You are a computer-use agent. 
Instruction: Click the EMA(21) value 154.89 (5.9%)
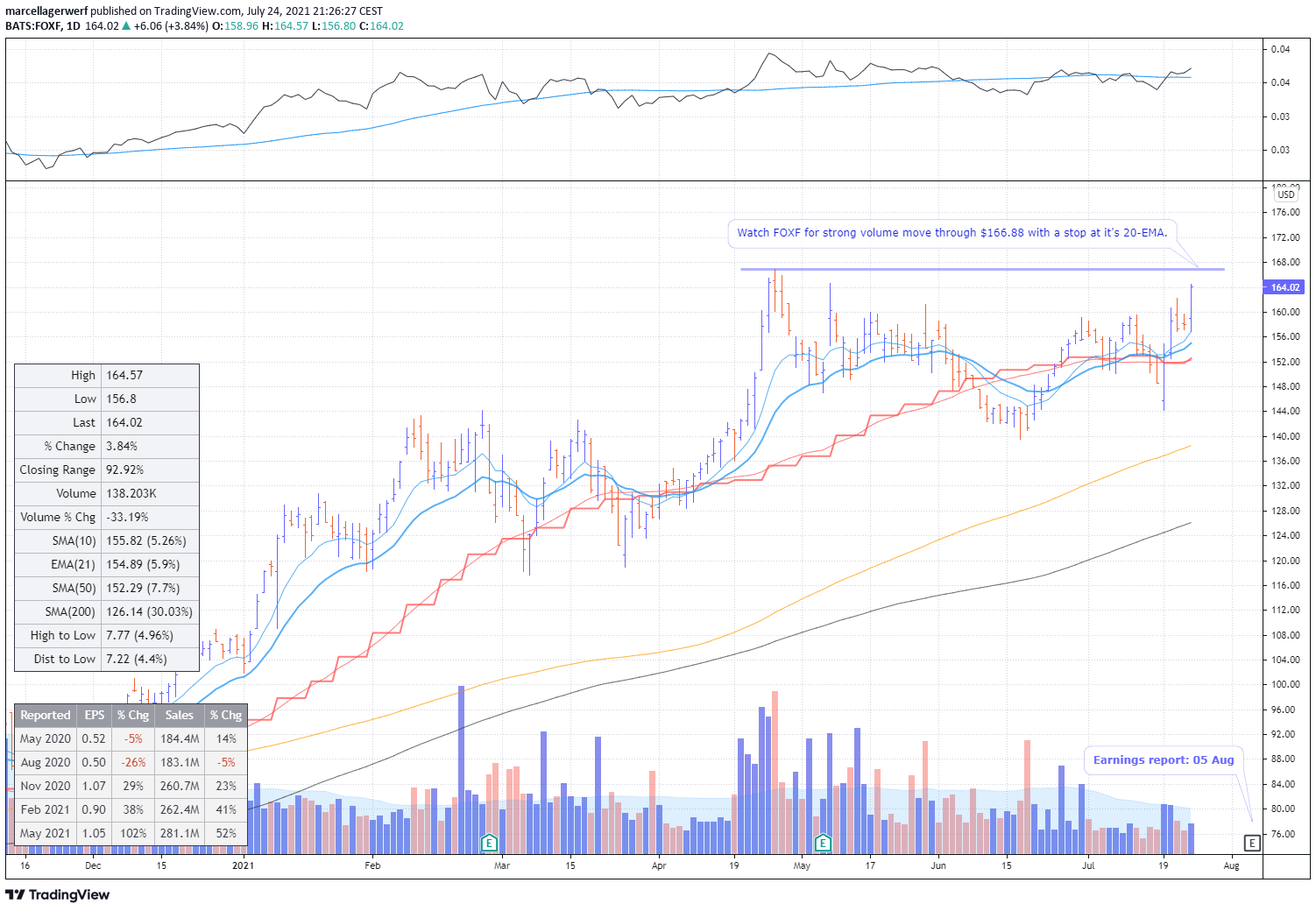point(151,564)
